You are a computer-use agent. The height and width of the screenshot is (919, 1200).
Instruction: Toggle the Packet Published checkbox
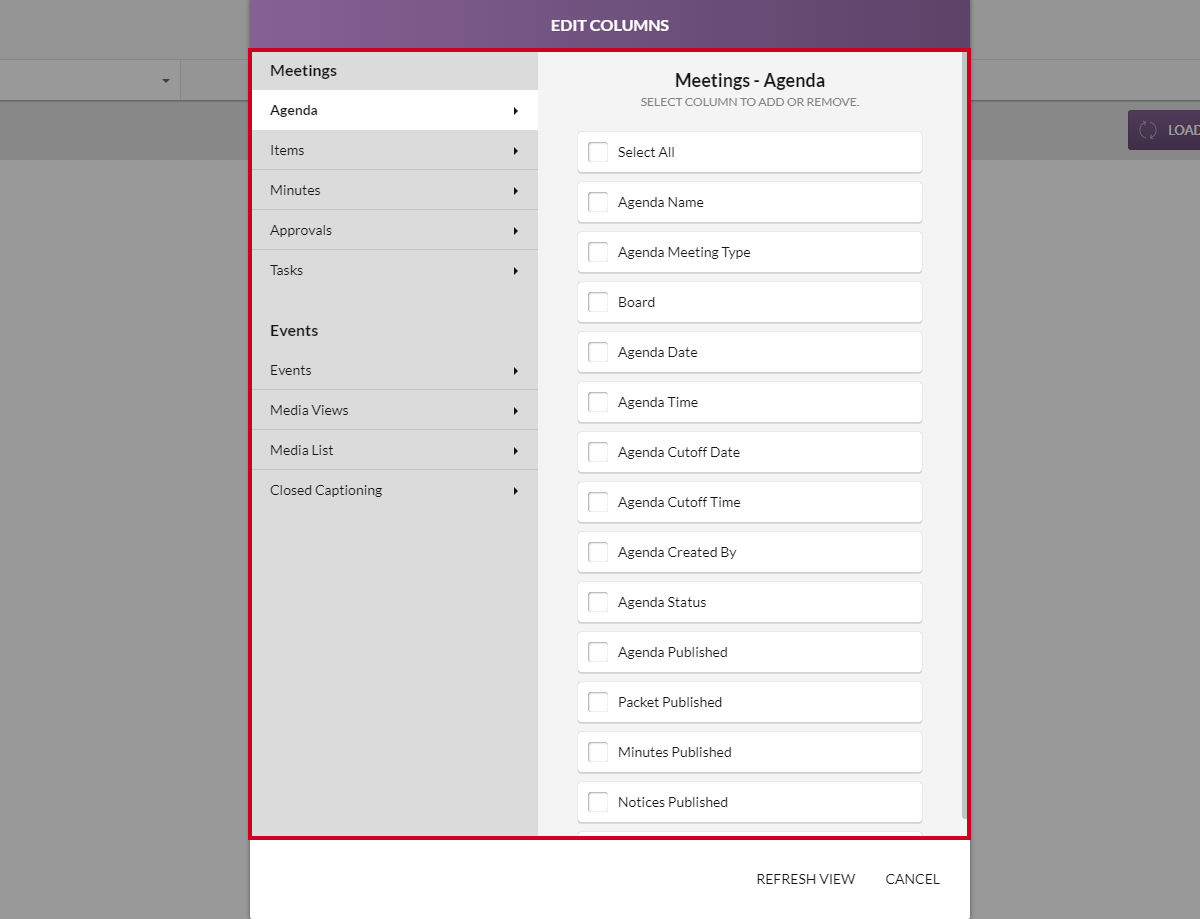pyautogui.click(x=598, y=702)
